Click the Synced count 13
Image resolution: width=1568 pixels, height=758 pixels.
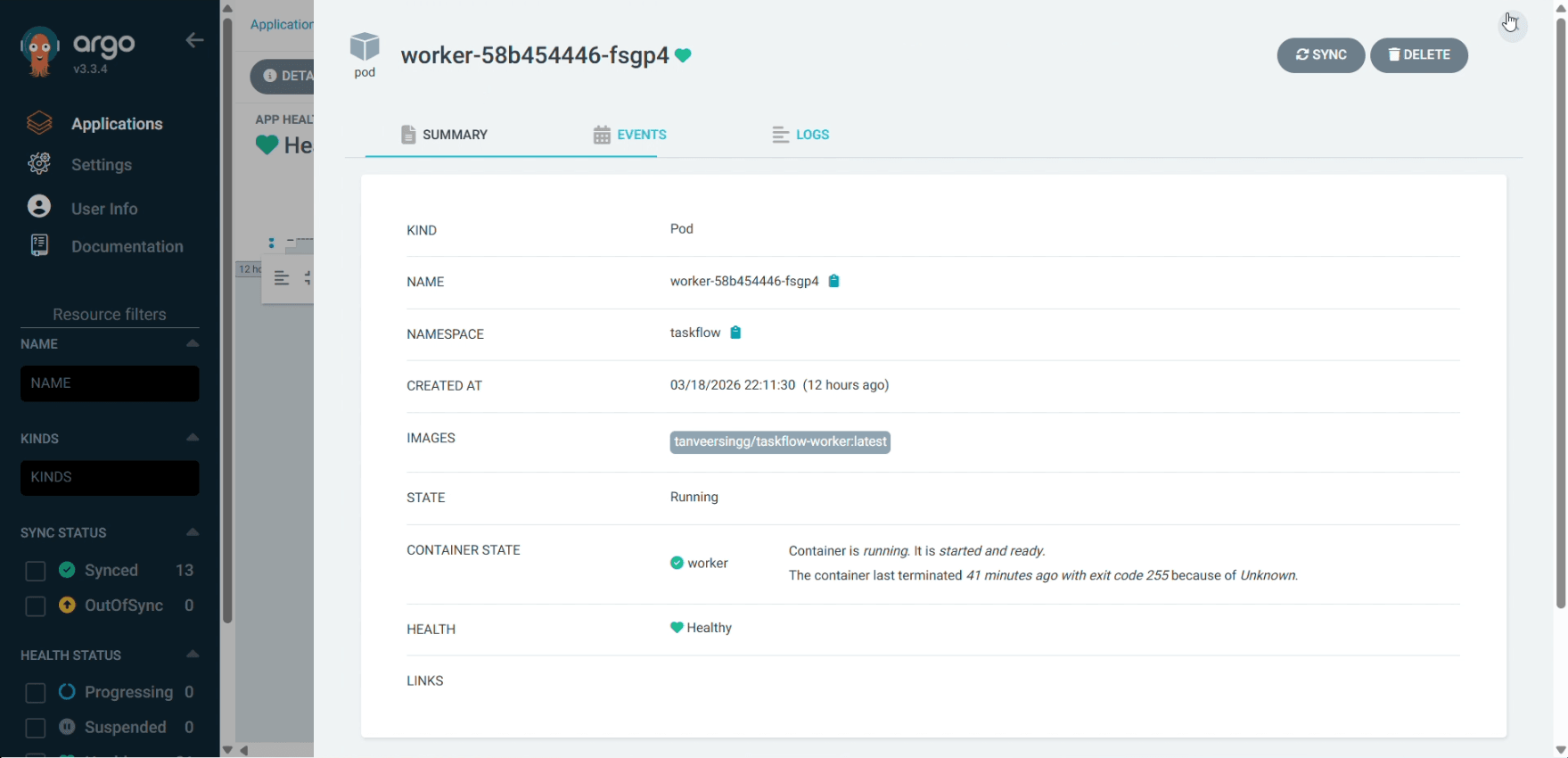point(185,571)
